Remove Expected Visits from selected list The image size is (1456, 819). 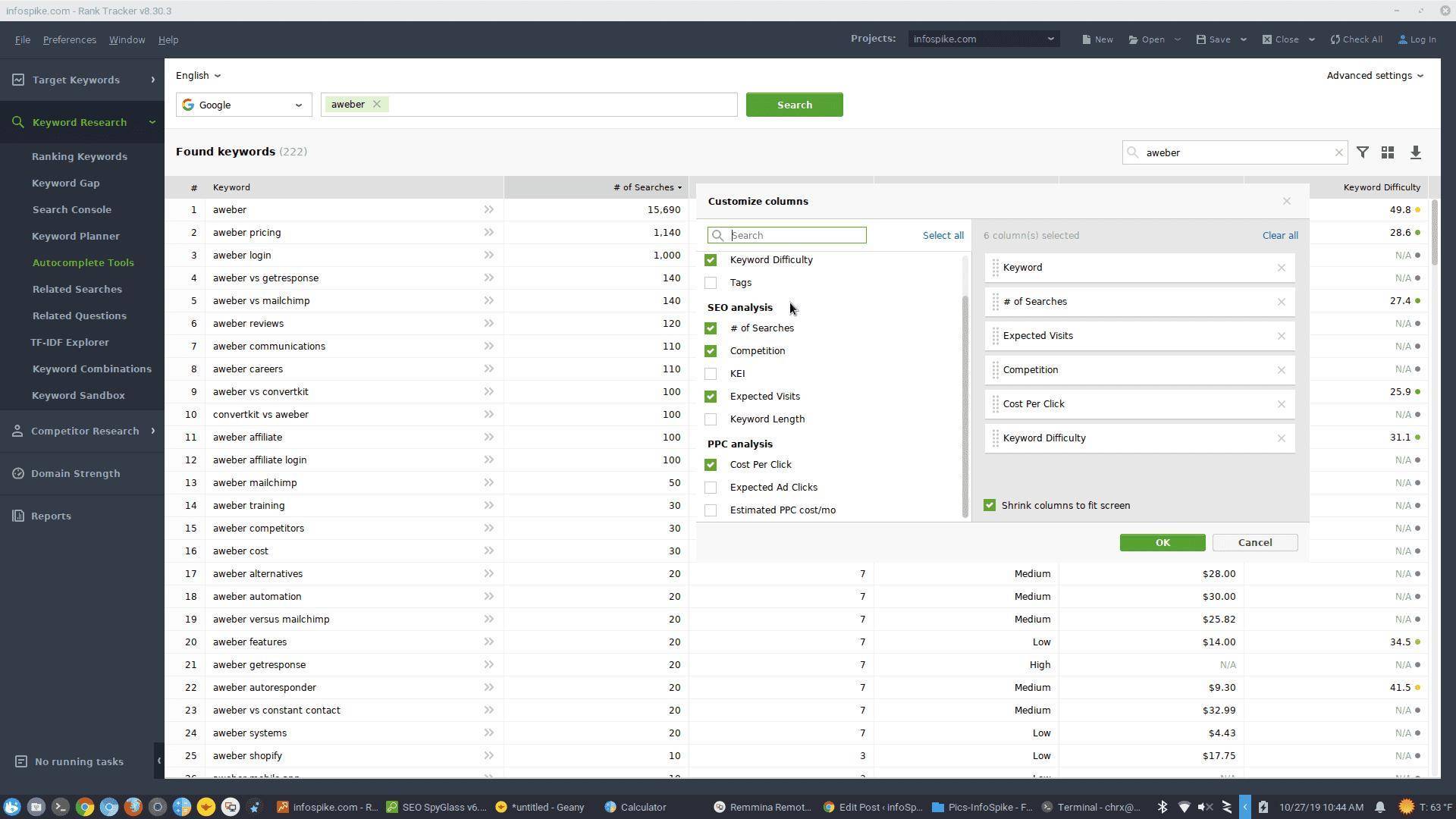[1281, 336]
